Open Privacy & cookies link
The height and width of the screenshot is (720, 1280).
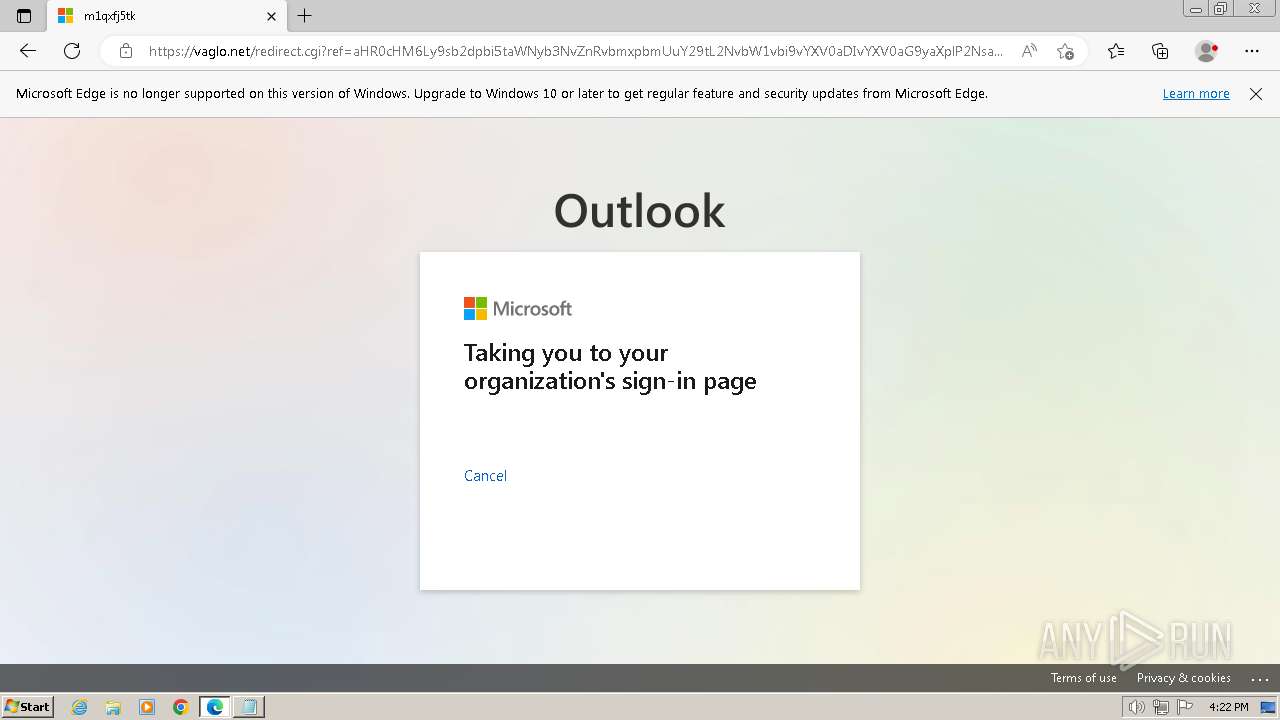pos(1183,678)
